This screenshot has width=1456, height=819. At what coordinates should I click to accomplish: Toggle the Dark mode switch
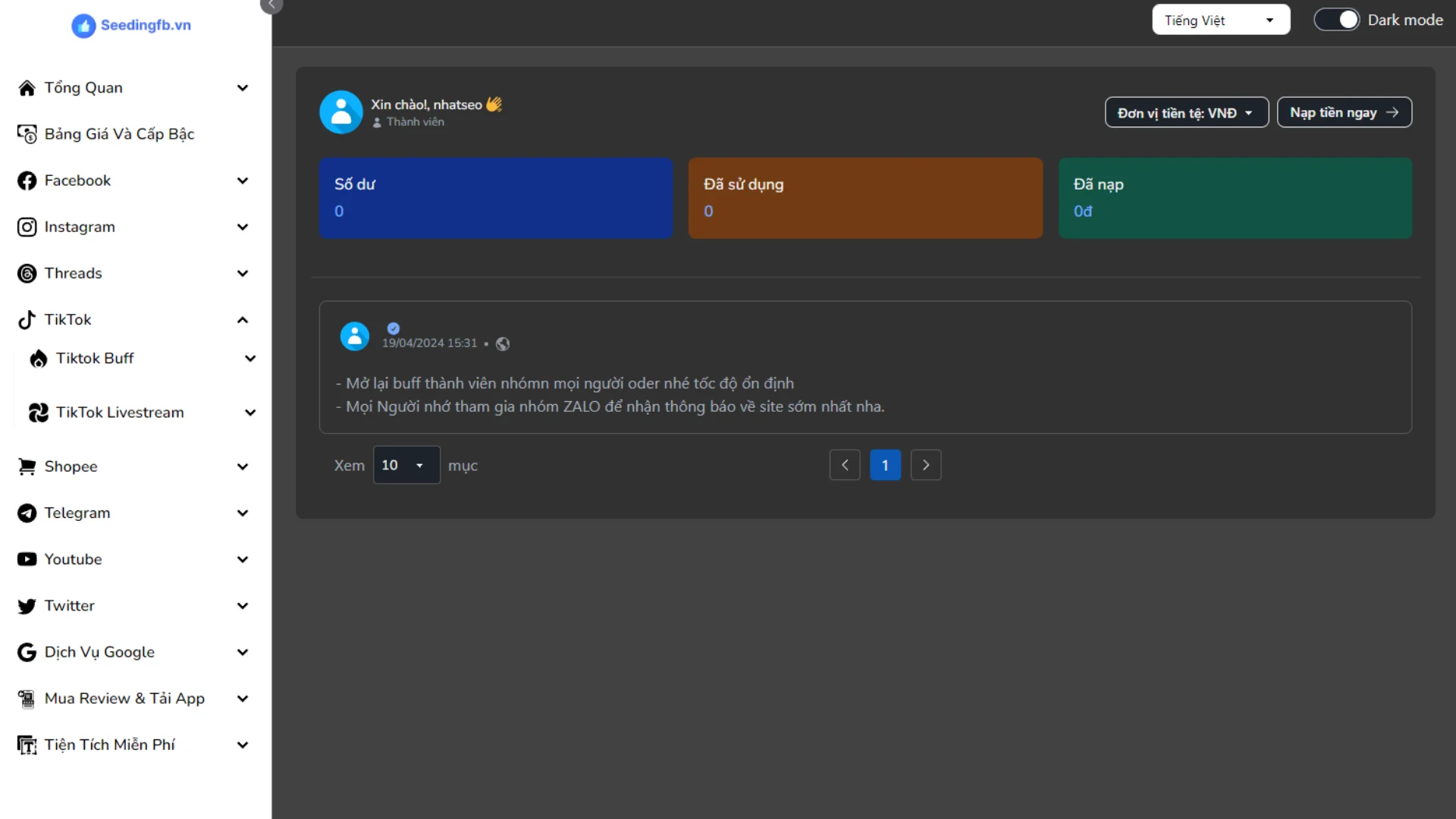(1337, 20)
